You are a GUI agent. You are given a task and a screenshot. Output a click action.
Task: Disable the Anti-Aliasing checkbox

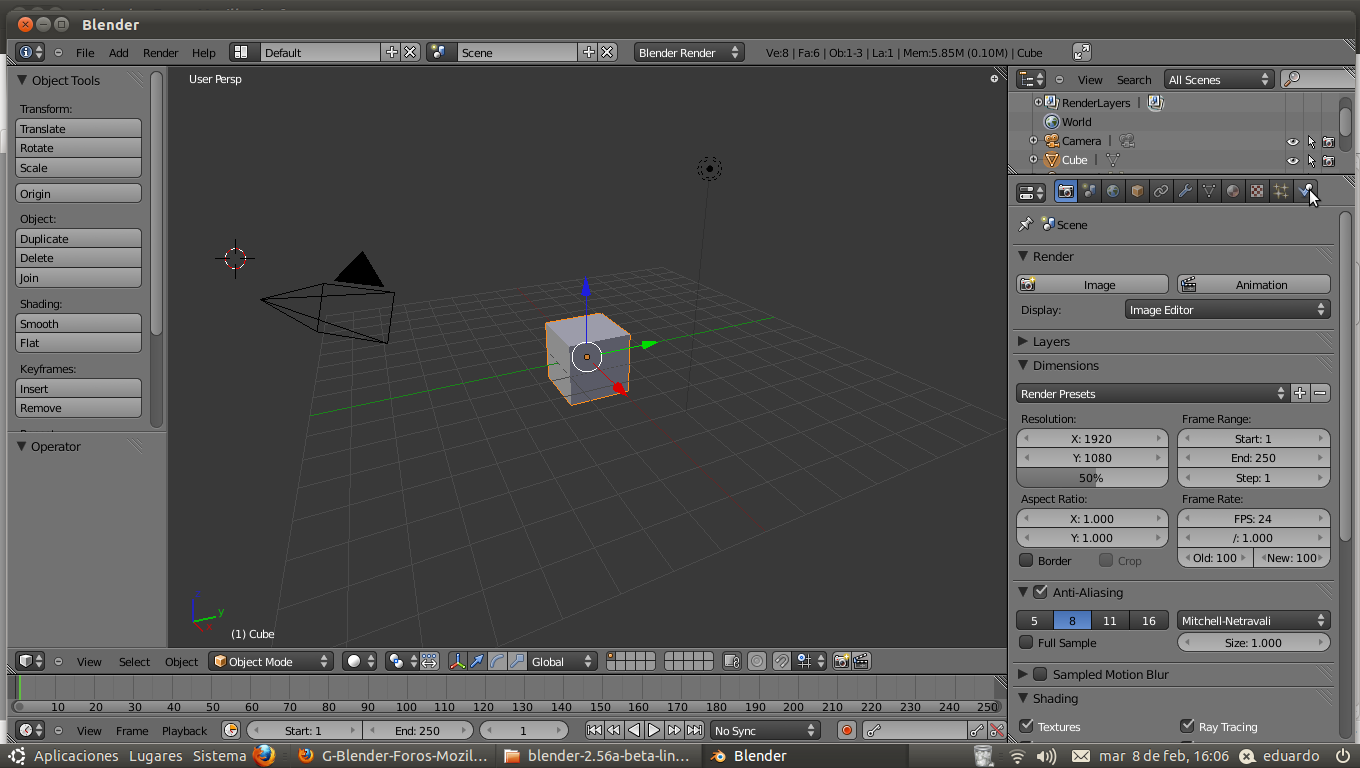(x=1040, y=592)
